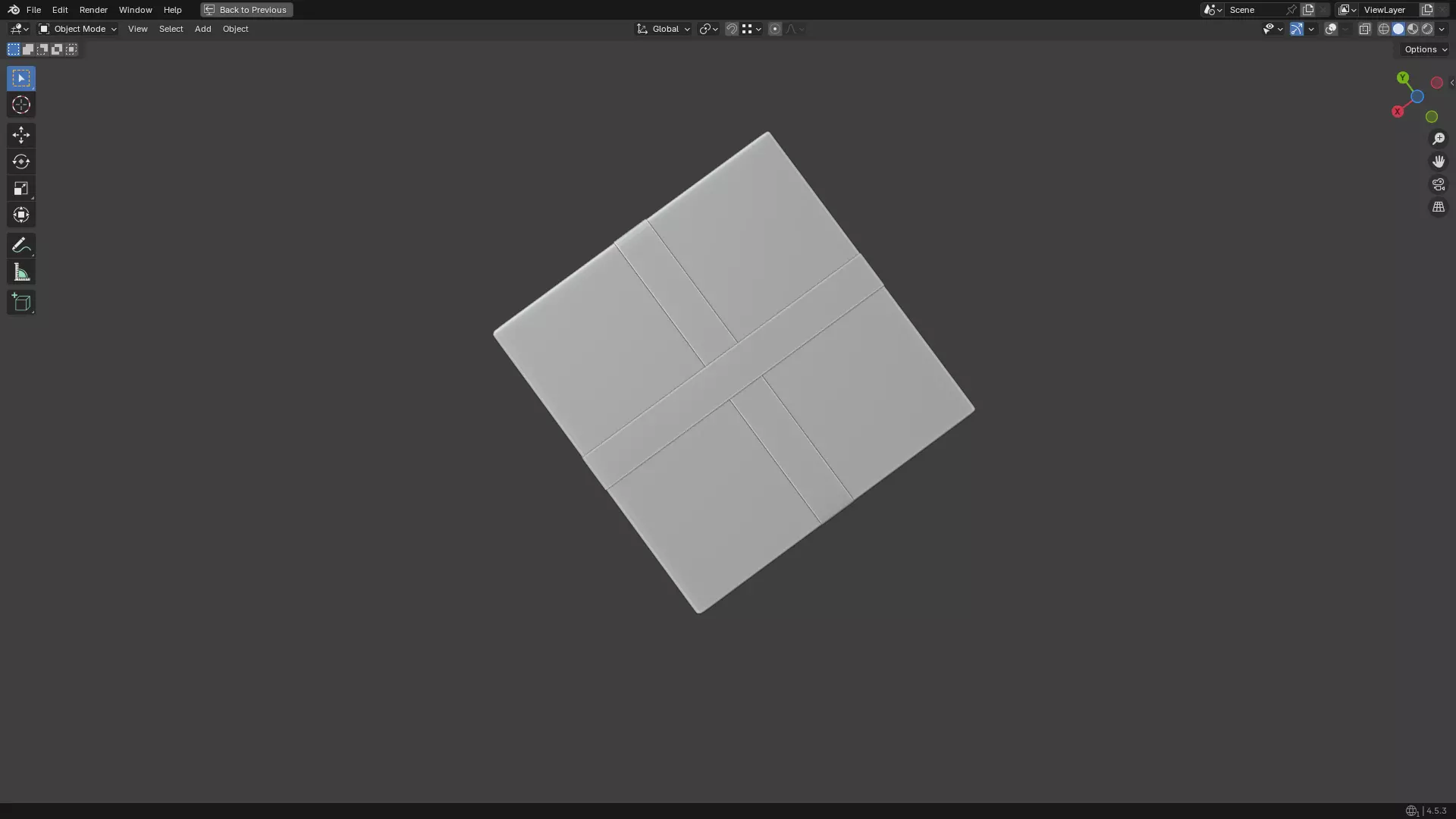The height and width of the screenshot is (819, 1456).
Task: Open the Add menu
Action: pyautogui.click(x=202, y=29)
